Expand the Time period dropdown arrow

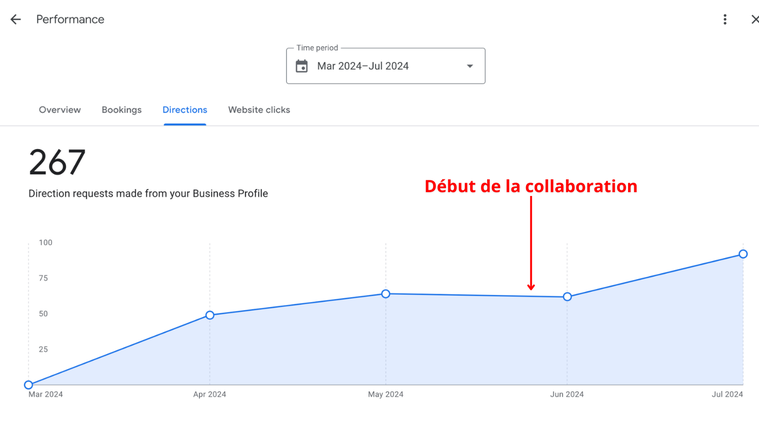click(x=470, y=67)
